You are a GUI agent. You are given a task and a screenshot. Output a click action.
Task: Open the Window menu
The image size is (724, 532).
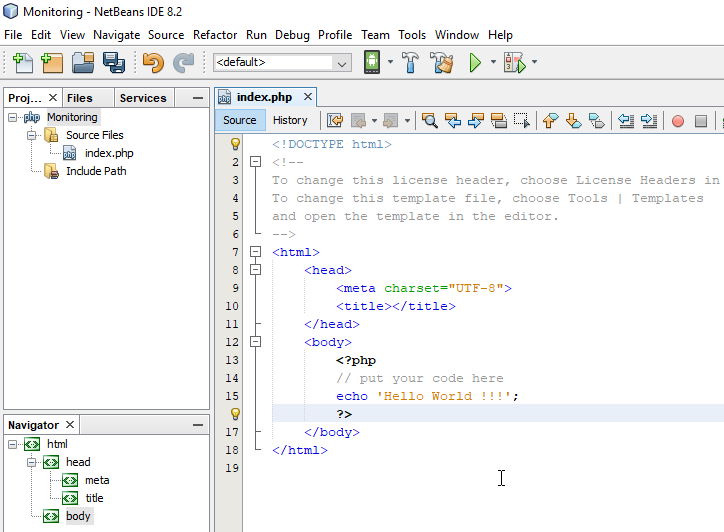click(x=457, y=35)
